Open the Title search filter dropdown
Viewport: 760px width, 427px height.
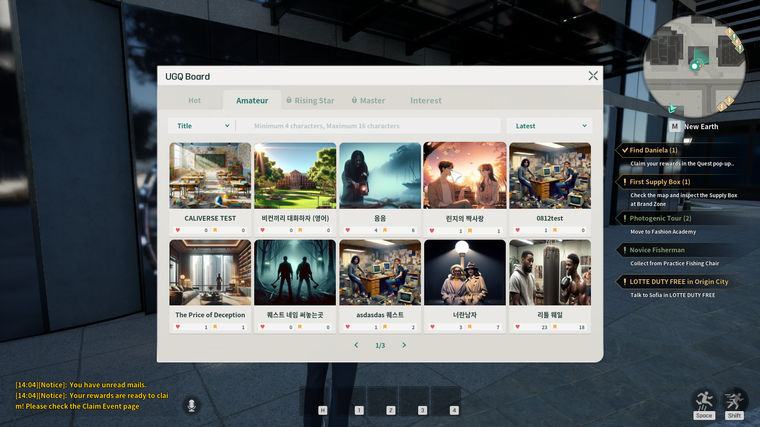coord(203,126)
